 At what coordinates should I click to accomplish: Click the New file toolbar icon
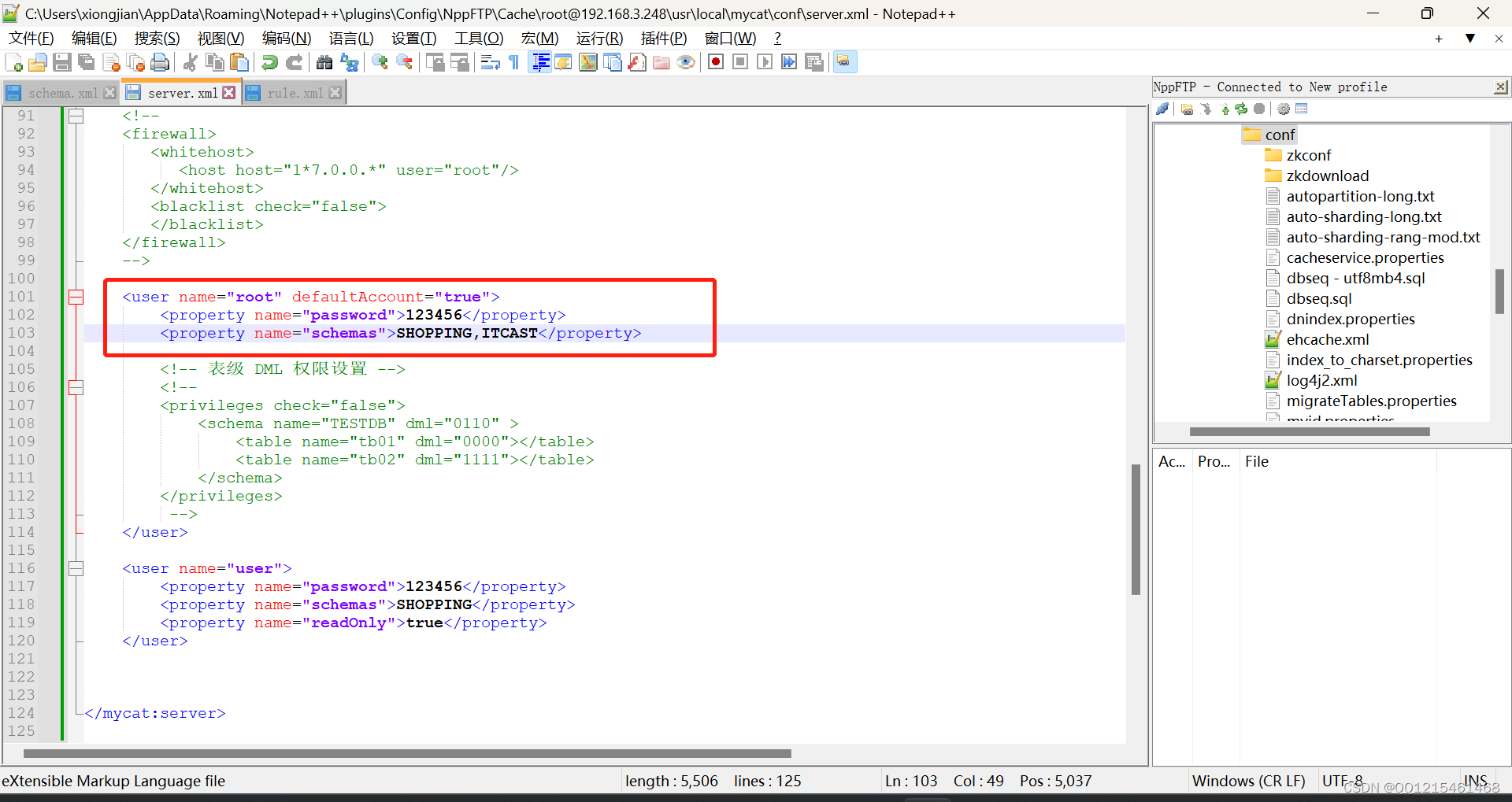click(13, 62)
